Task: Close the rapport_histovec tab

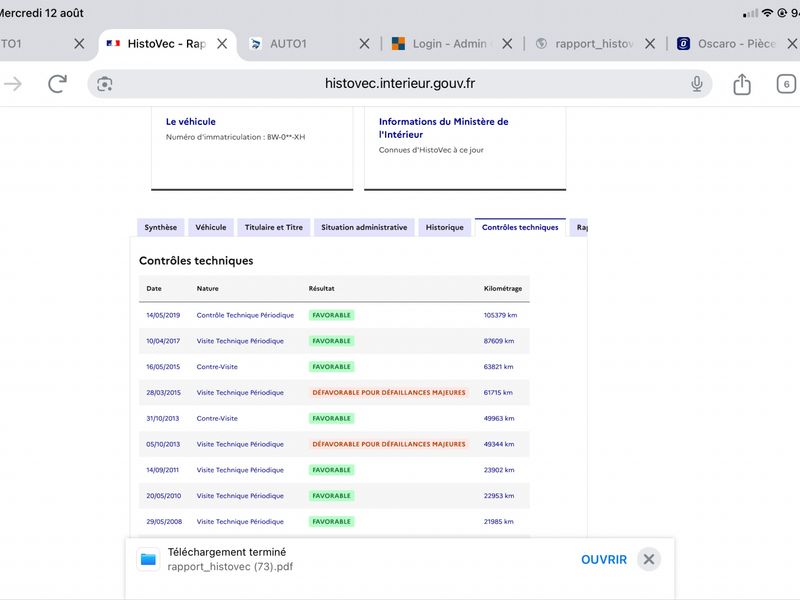Action: tap(650, 44)
